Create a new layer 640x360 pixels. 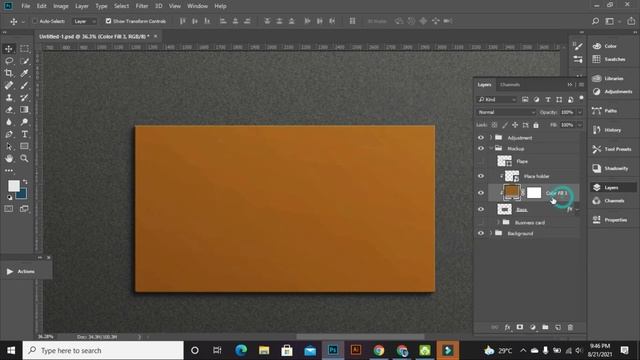558,327
